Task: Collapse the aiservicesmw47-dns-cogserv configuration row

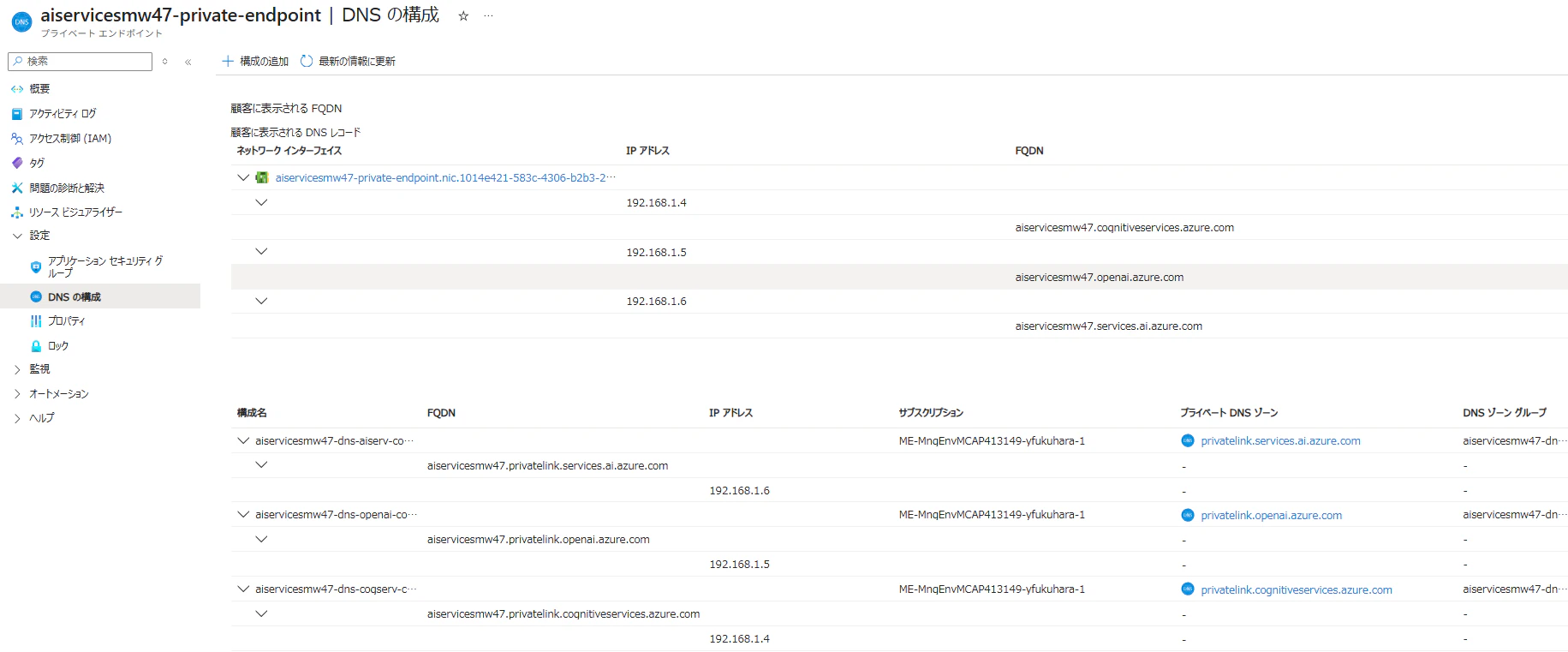Action: (x=243, y=589)
